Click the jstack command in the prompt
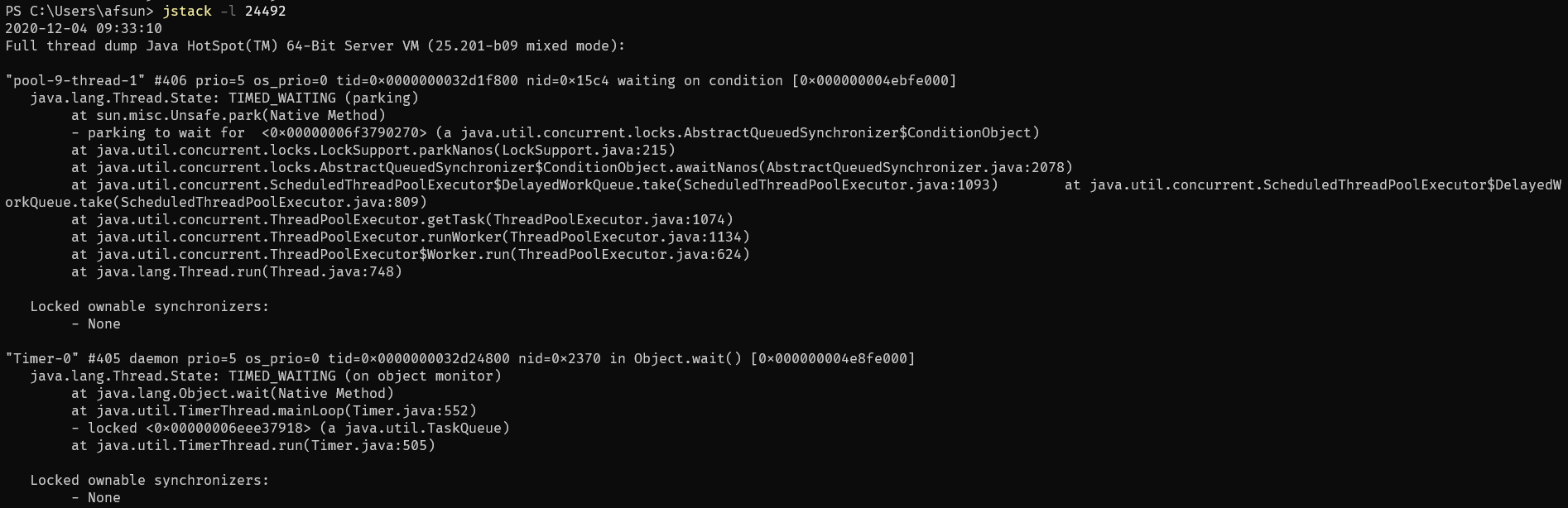Screen dimensions: 1568x508 pos(187,11)
